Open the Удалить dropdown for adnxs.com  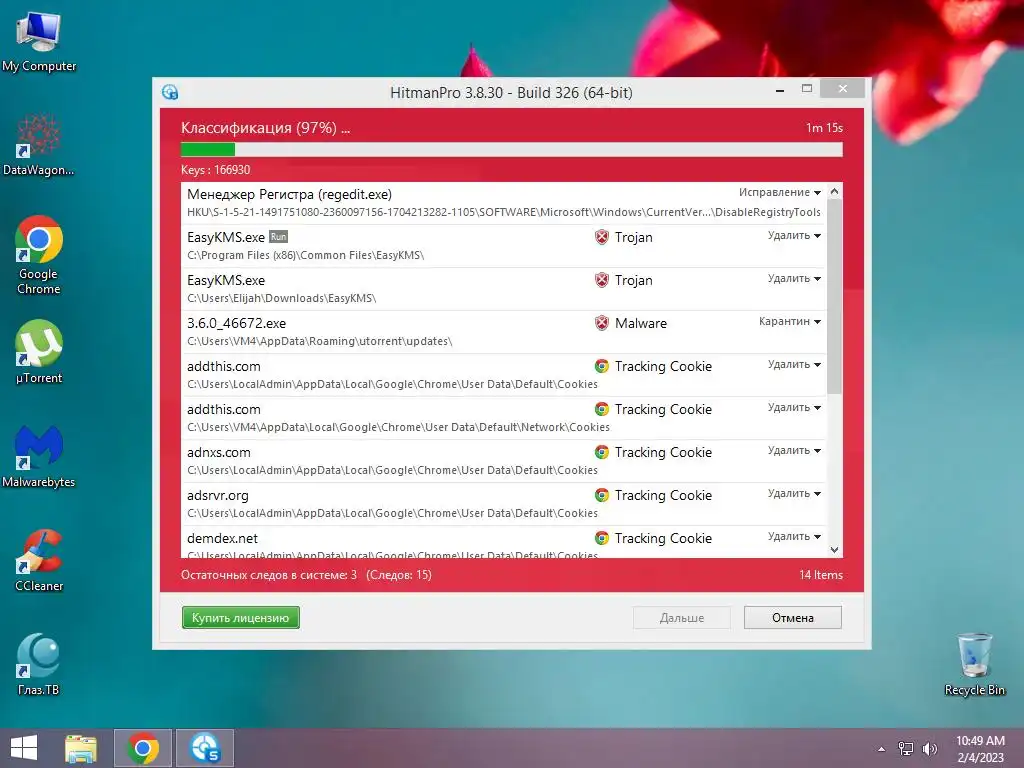pos(794,451)
